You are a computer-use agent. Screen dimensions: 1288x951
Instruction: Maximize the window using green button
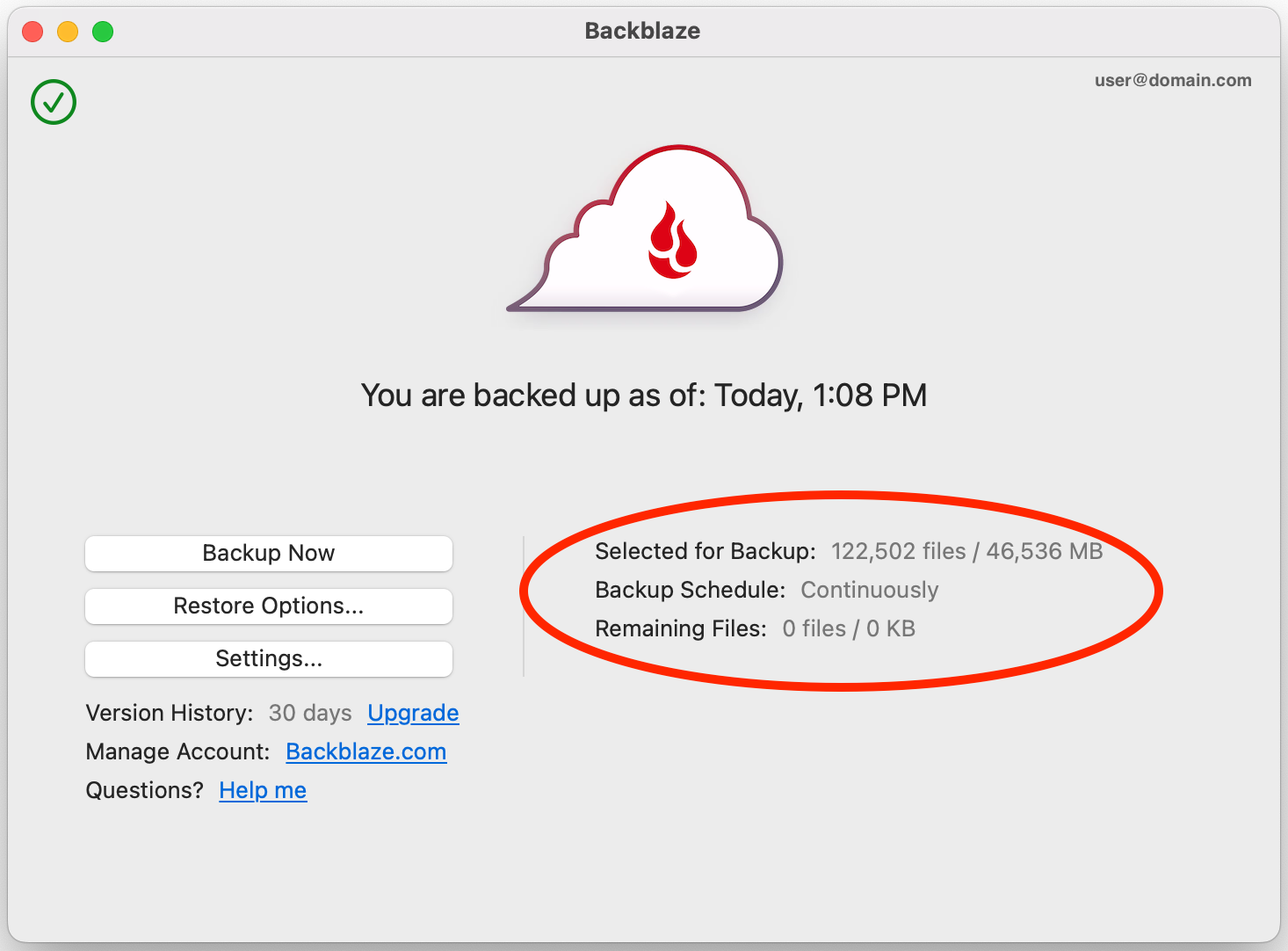pyautogui.click(x=103, y=32)
